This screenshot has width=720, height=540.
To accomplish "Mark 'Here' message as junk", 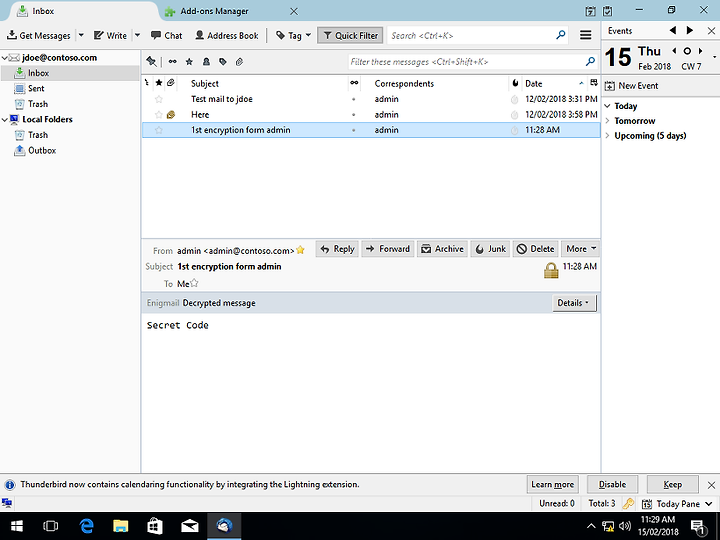I will 515,115.
